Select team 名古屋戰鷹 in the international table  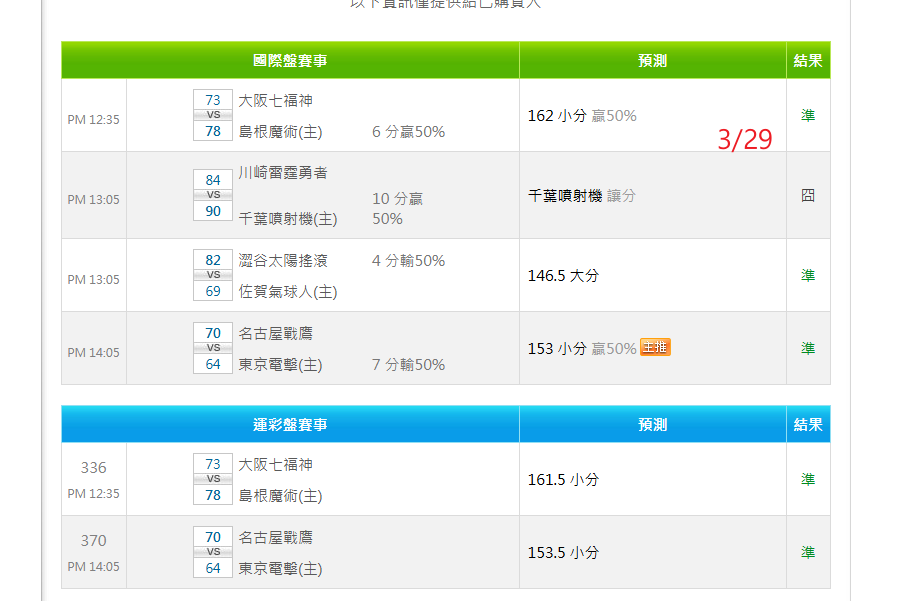click(x=276, y=333)
